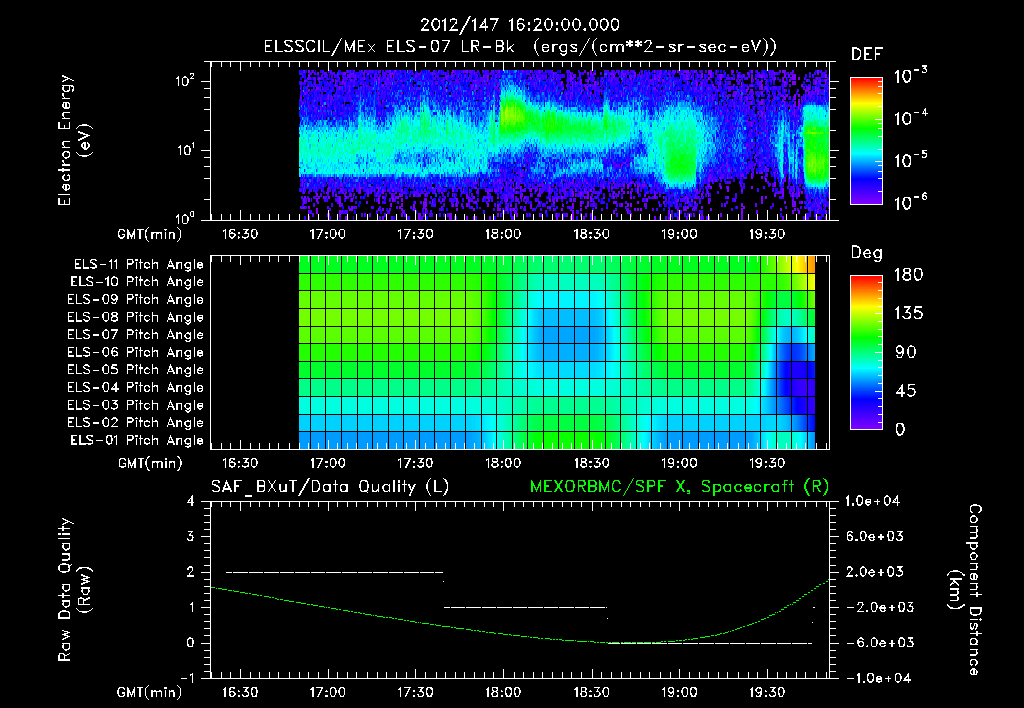Click the 10^-6 tick on DEF scale

[910, 202]
